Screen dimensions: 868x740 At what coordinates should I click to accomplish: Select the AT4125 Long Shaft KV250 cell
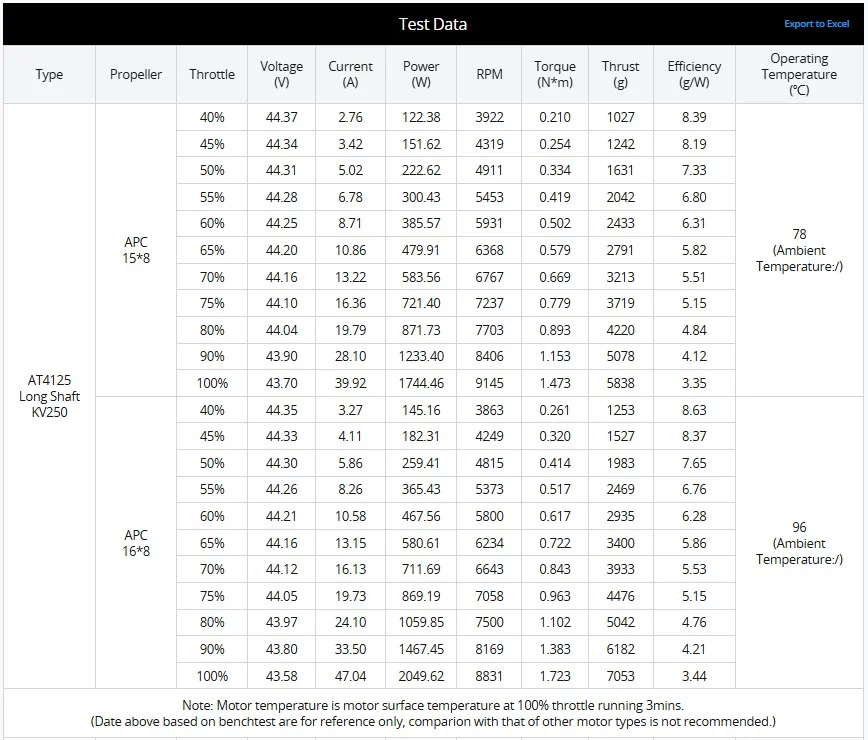point(49,396)
